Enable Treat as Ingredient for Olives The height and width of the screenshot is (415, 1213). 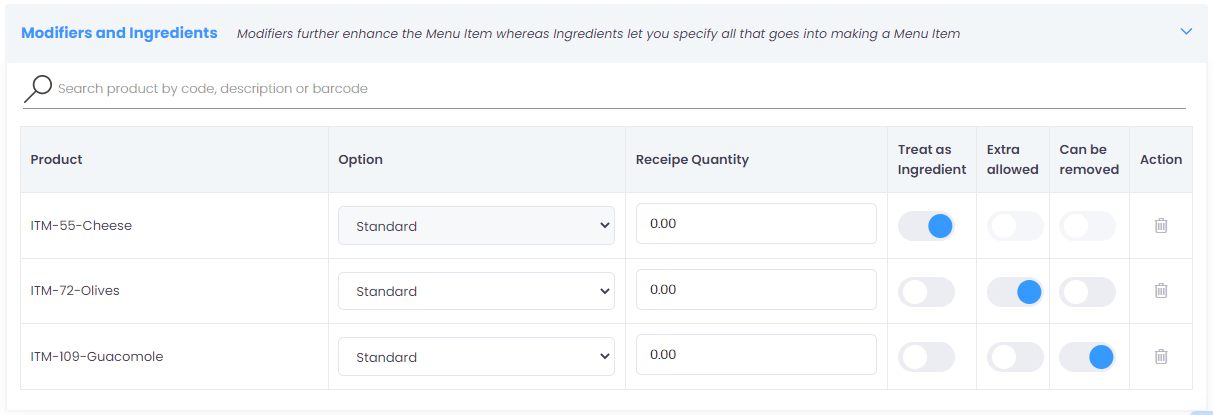(x=926, y=292)
